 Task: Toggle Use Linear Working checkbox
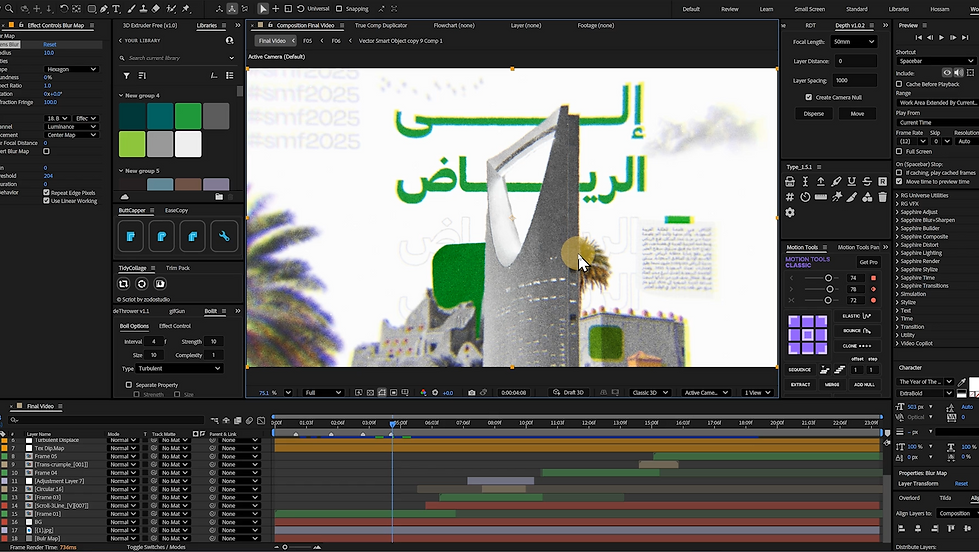click(46, 200)
